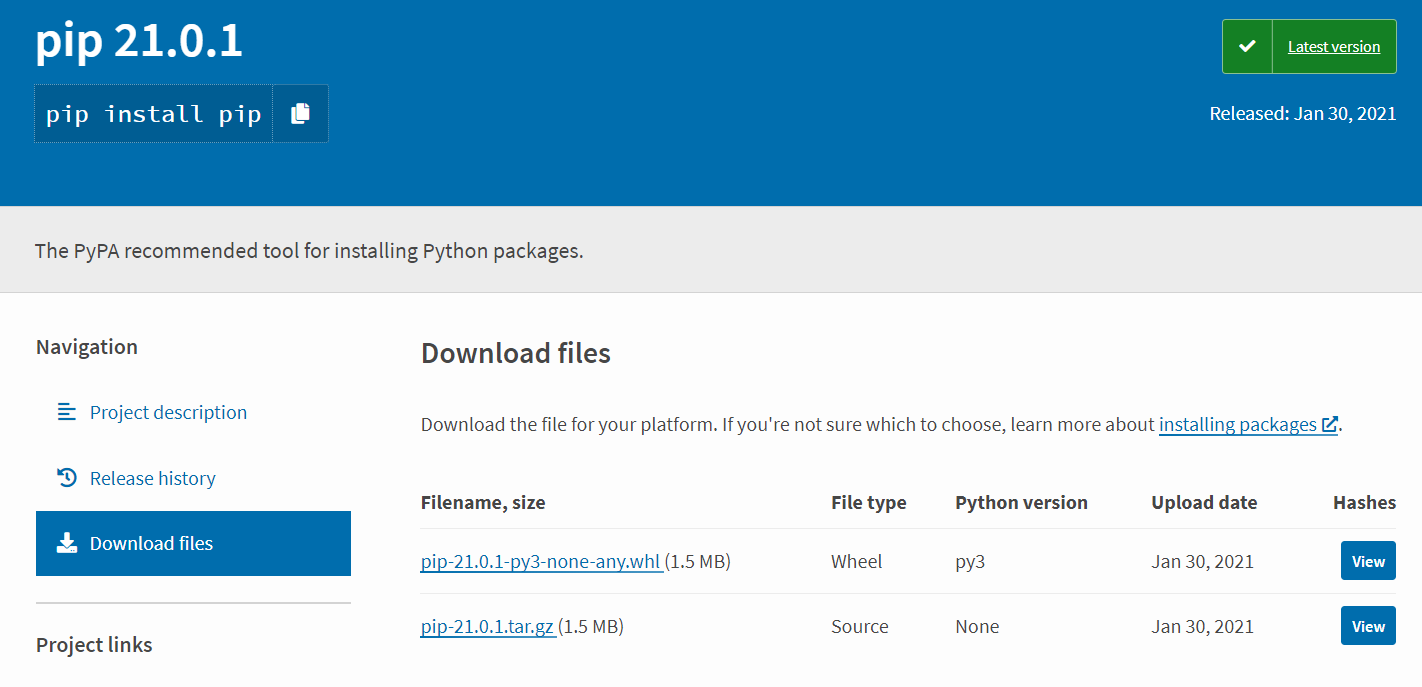Image resolution: width=1422 pixels, height=687 pixels.
Task: Open the Latest version link
Action: tap(1333, 47)
